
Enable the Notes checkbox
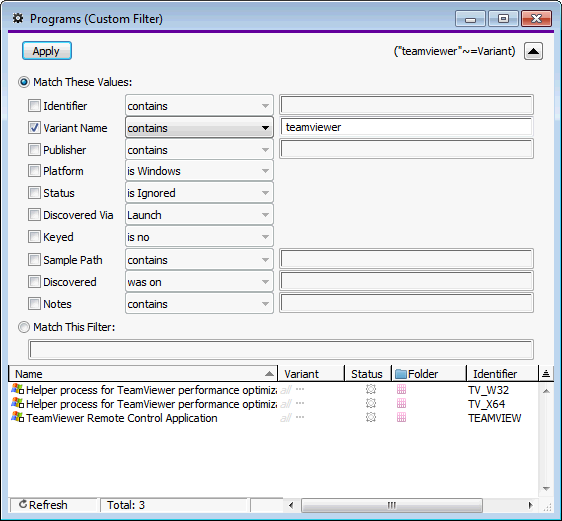[x=34, y=304]
